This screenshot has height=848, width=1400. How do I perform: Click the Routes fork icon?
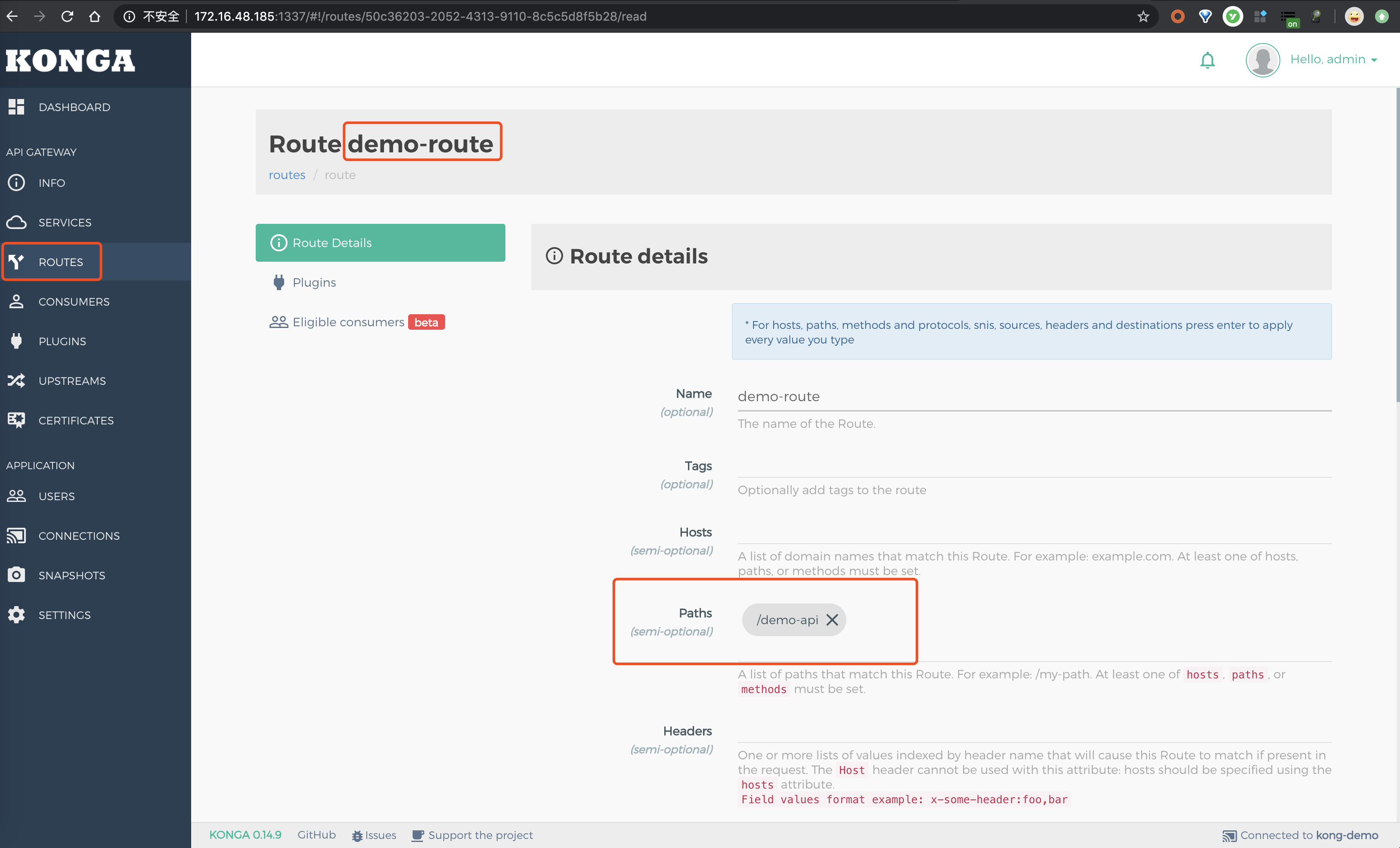coord(16,262)
